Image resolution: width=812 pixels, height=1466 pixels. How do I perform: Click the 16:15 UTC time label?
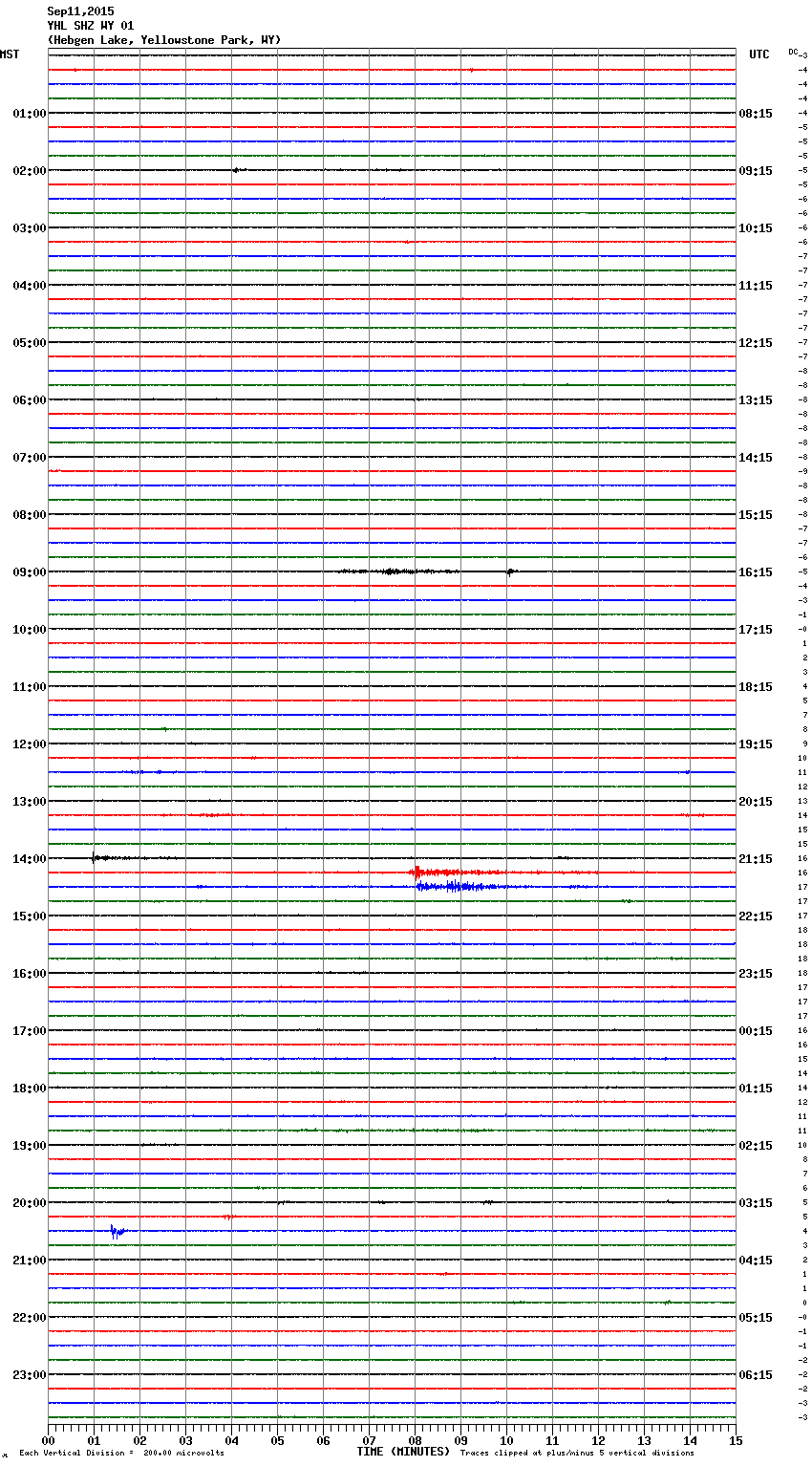(756, 572)
